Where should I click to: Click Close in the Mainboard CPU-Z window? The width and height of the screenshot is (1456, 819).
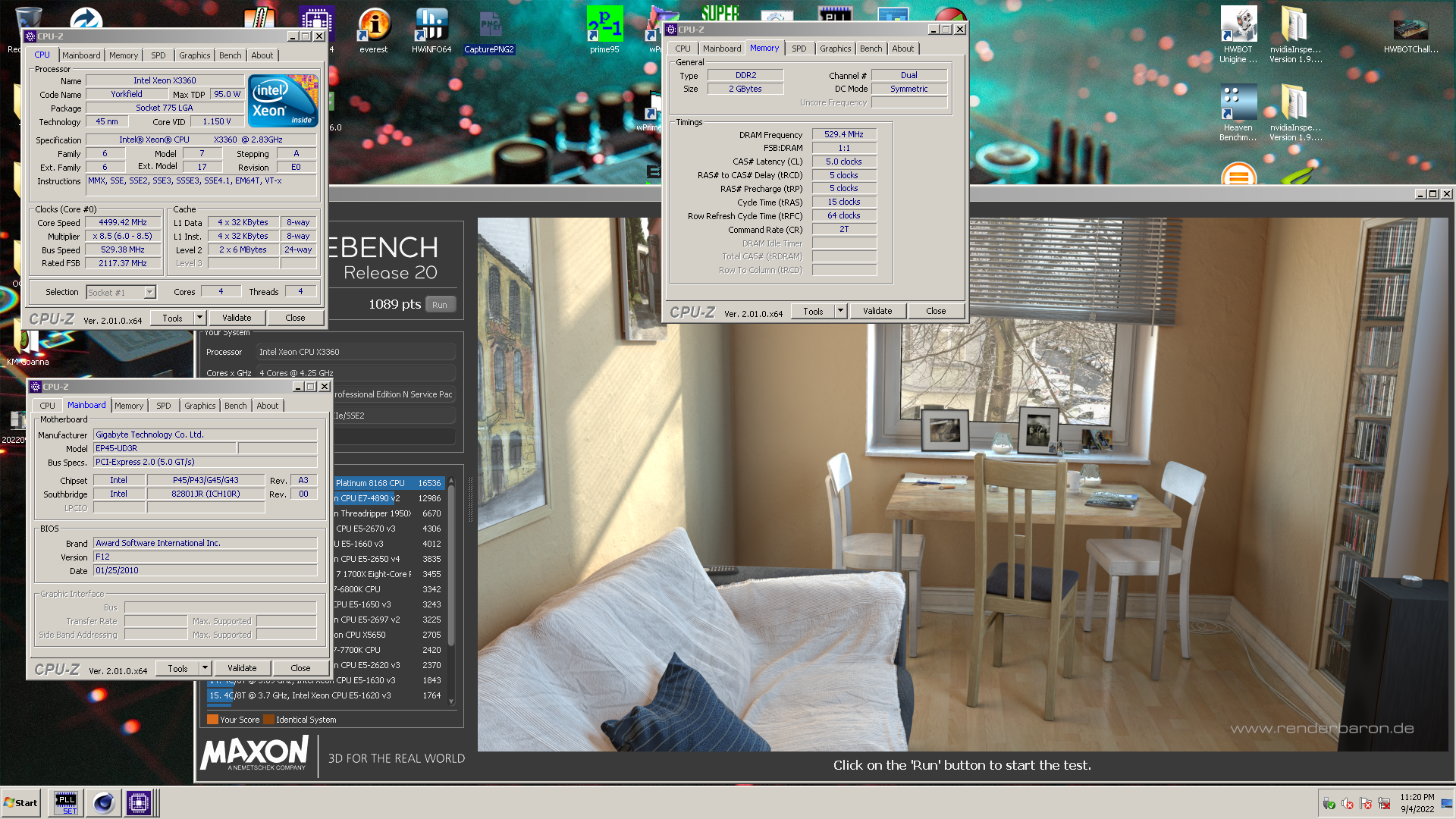click(300, 668)
